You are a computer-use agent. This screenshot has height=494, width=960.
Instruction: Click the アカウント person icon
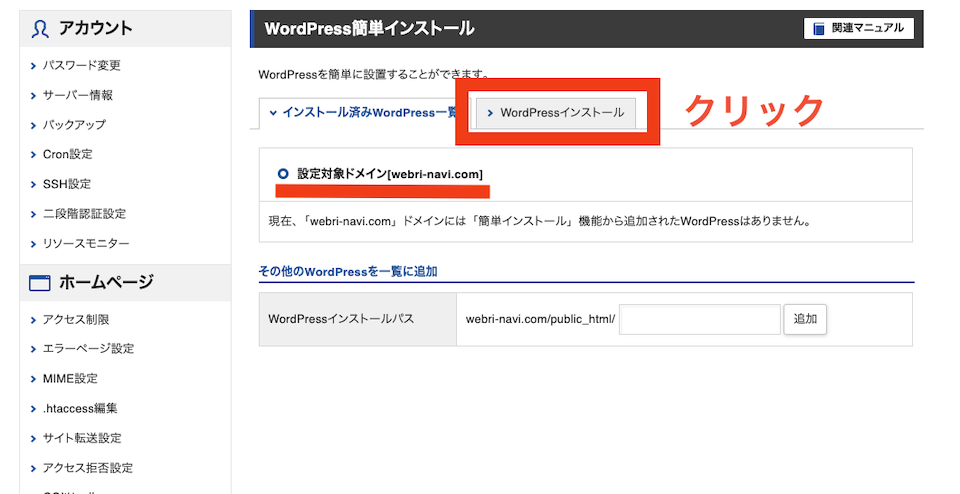pyautogui.click(x=40, y=29)
